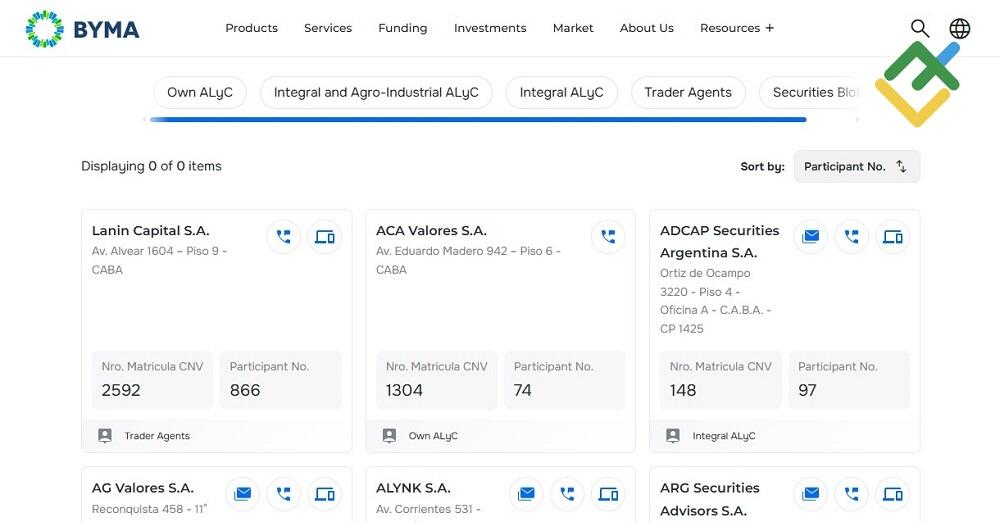Click the Ortiz de Ocampo 3220 address
The width and height of the screenshot is (1000, 522).
[x=716, y=301]
